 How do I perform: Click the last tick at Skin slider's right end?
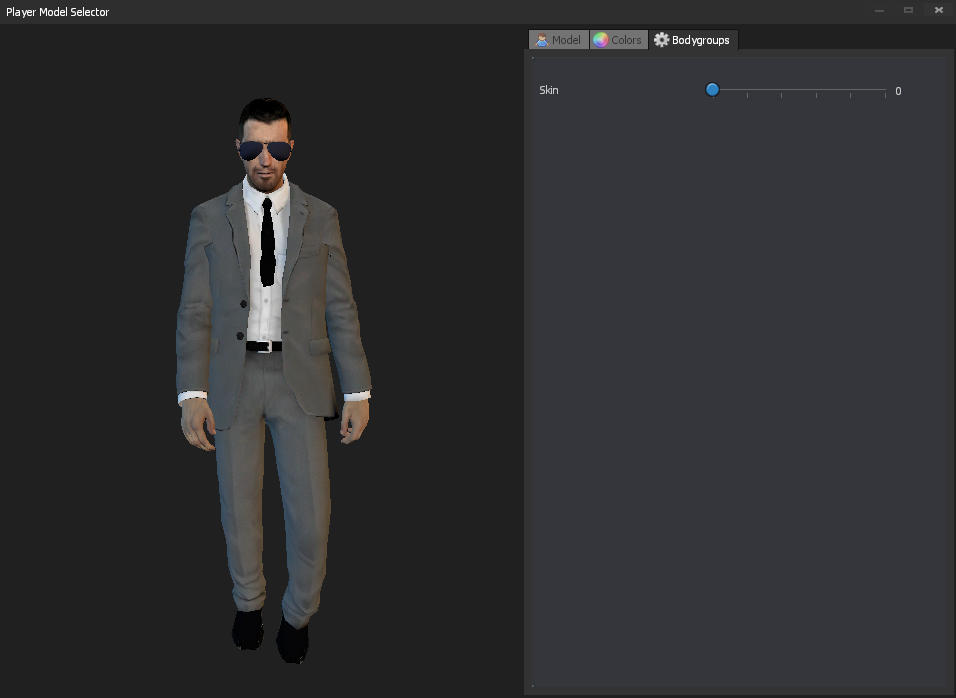point(885,94)
